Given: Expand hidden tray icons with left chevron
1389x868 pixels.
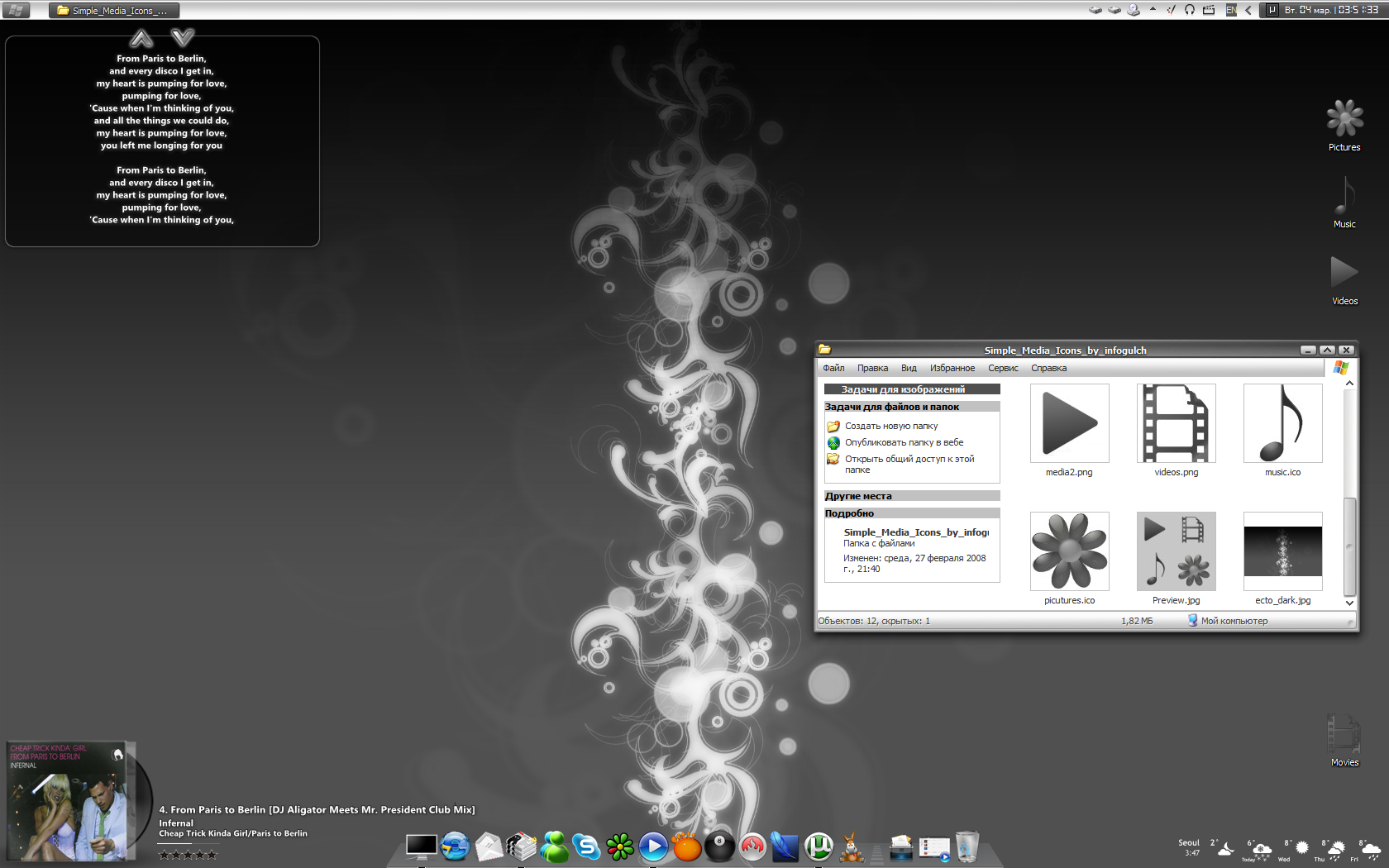Looking at the screenshot, I should tap(1248, 10).
